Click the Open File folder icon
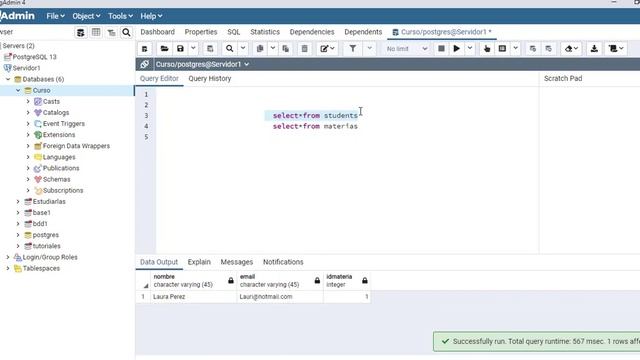The width and height of the screenshot is (640, 360). (164, 49)
